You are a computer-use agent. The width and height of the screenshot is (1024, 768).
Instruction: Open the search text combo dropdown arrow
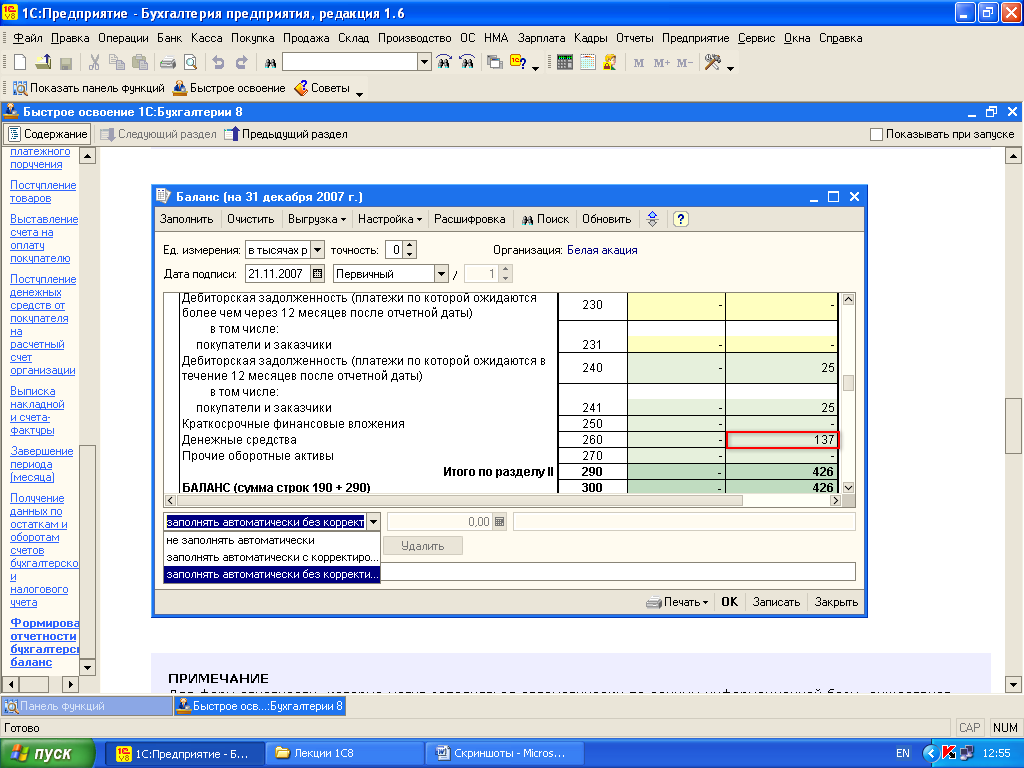(x=424, y=63)
